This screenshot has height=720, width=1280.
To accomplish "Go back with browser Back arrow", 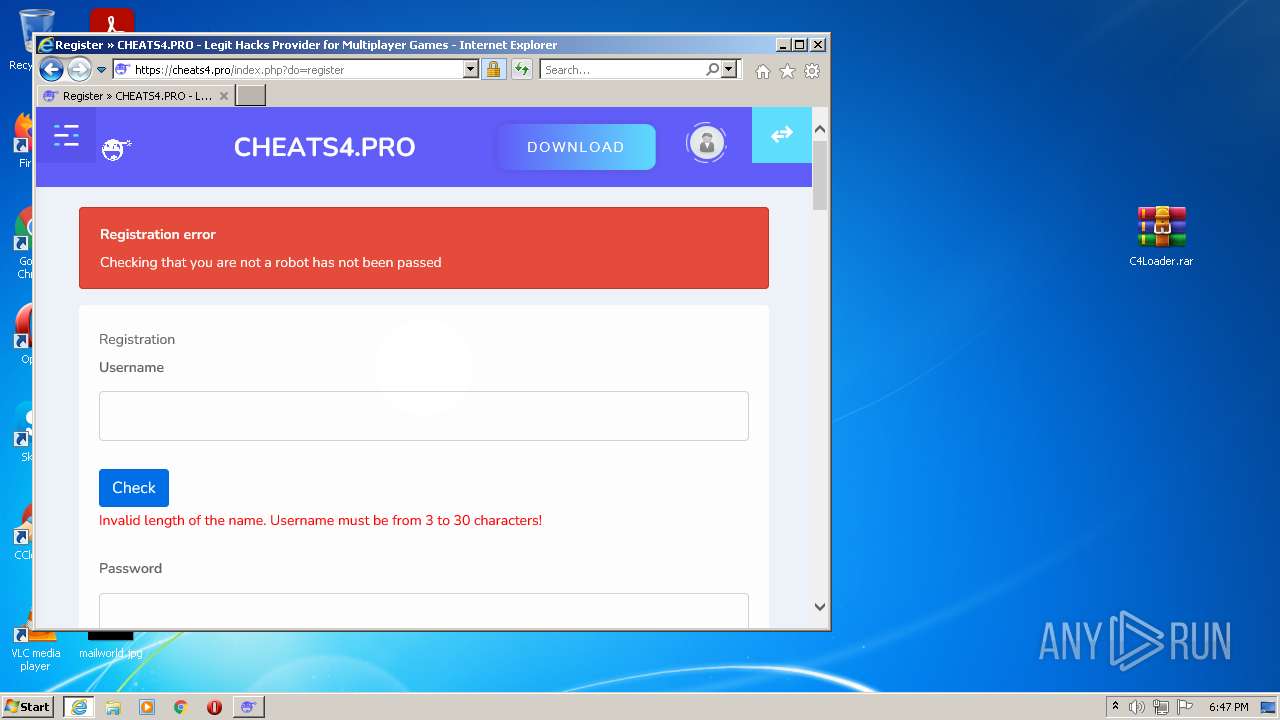I will pos(51,70).
